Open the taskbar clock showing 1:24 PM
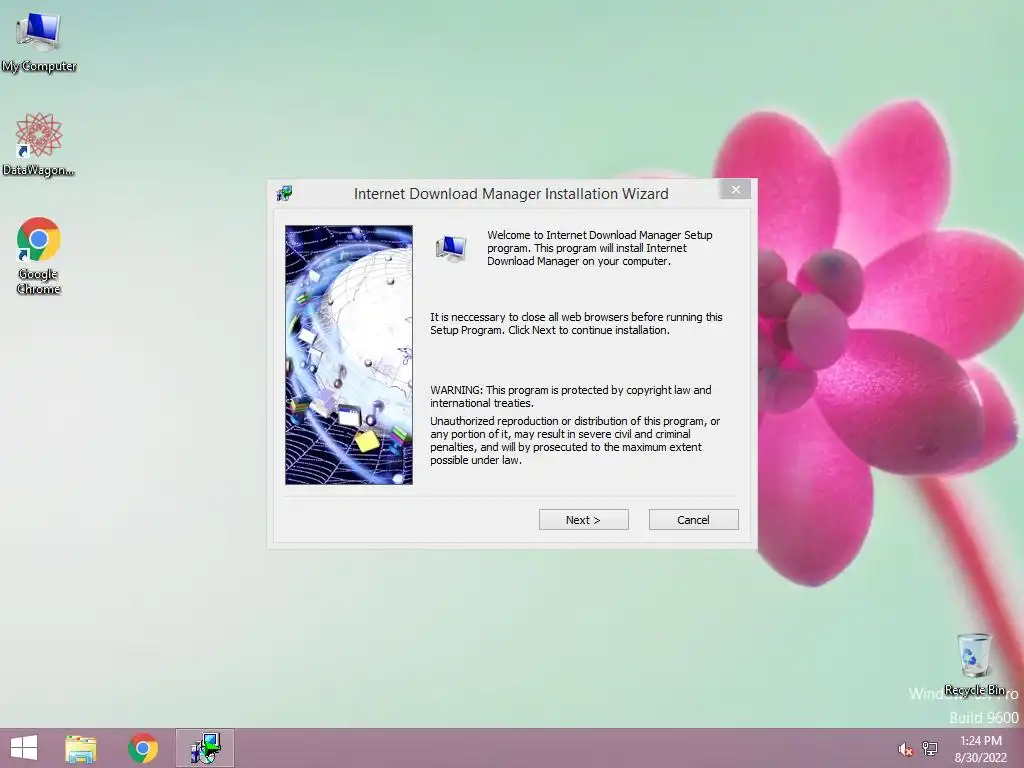1024x768 pixels. click(980, 749)
